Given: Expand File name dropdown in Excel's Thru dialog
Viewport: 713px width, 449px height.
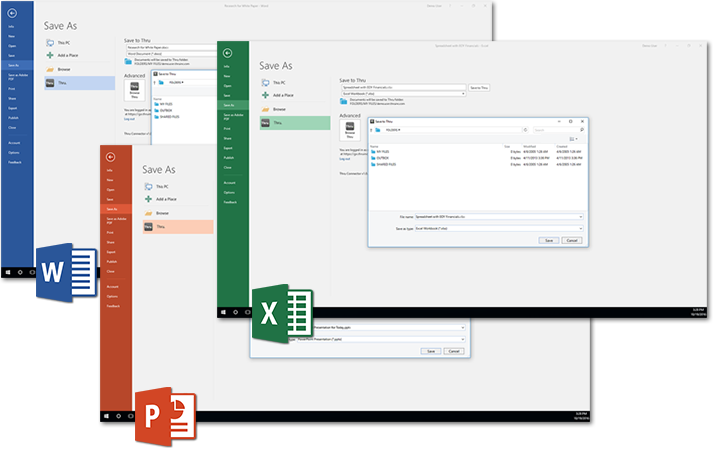Looking at the screenshot, I should pos(581,217).
